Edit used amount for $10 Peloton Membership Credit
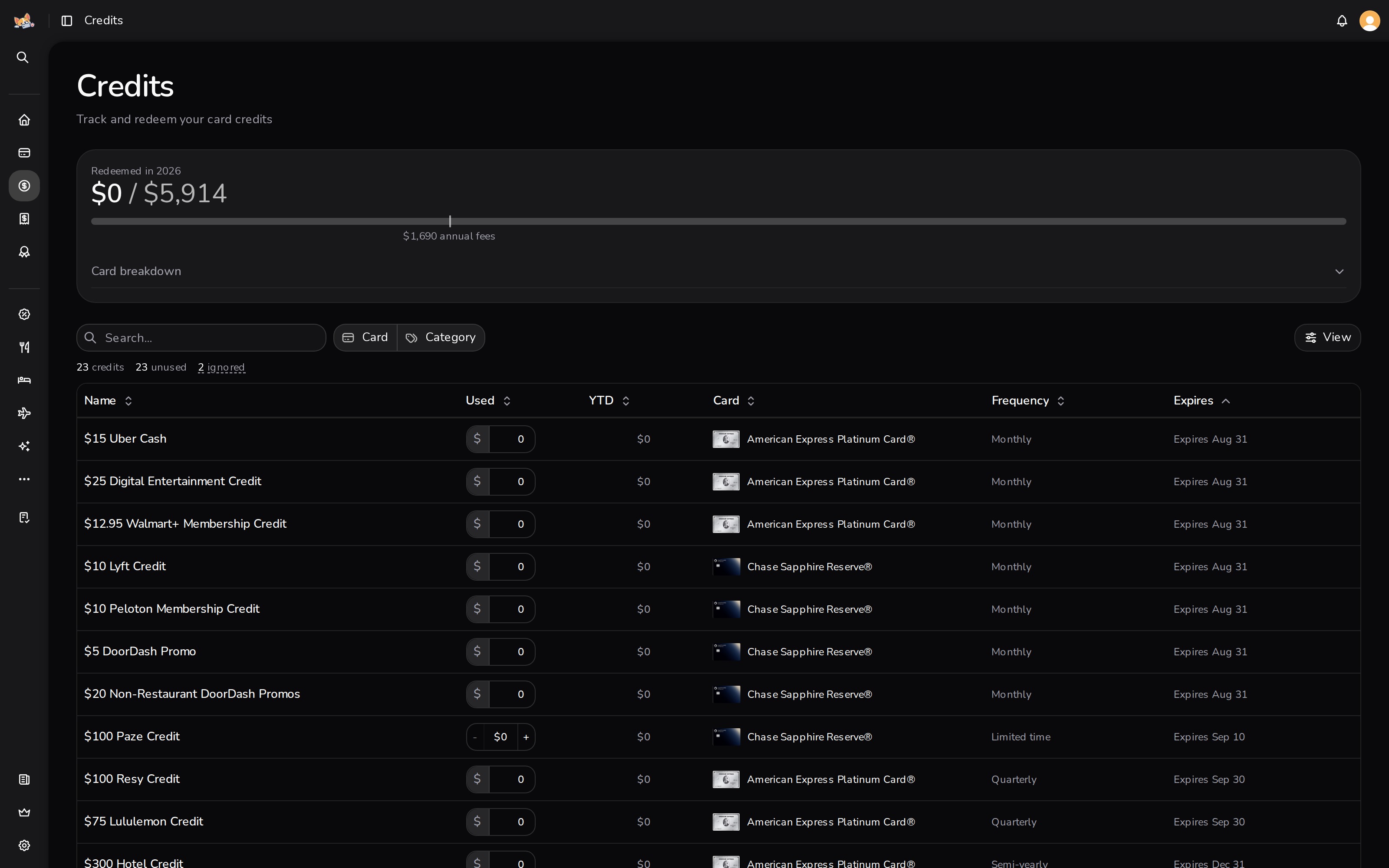 pyautogui.click(x=512, y=609)
